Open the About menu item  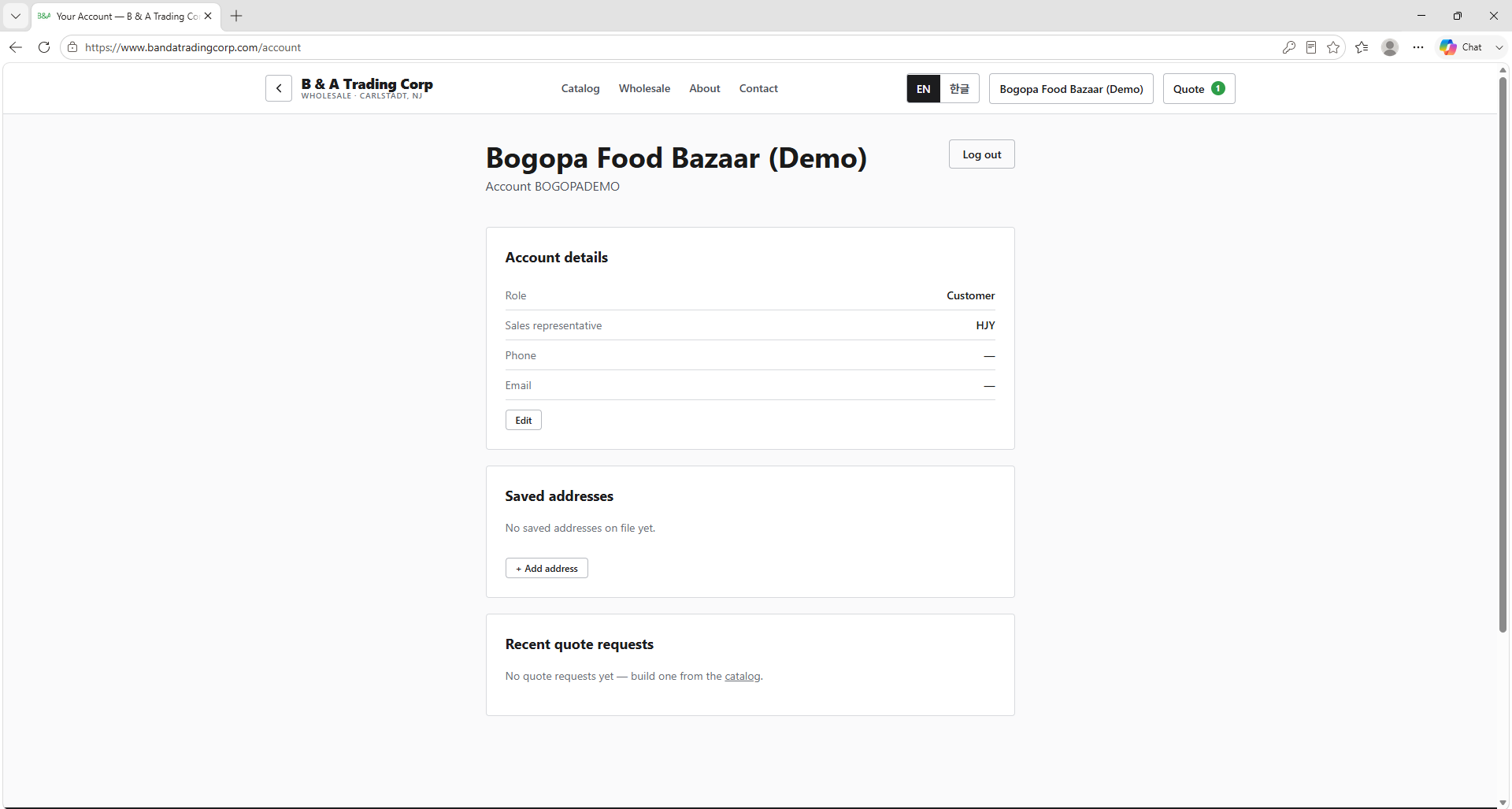coord(705,88)
